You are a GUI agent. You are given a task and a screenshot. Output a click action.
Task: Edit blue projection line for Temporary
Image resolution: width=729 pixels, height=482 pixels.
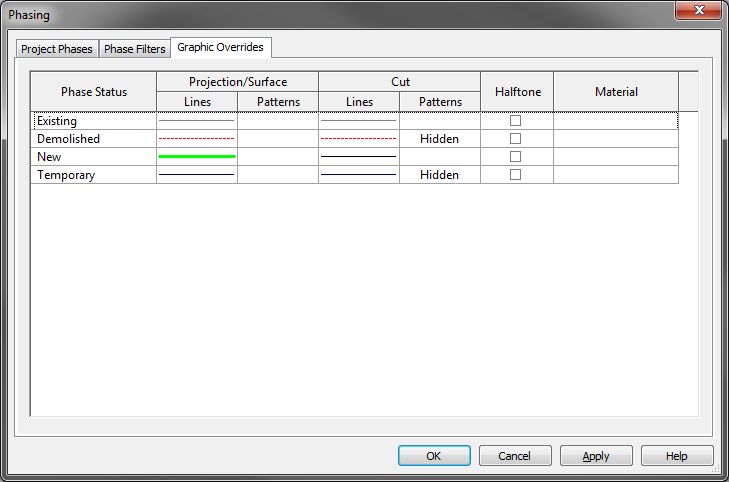click(197, 175)
